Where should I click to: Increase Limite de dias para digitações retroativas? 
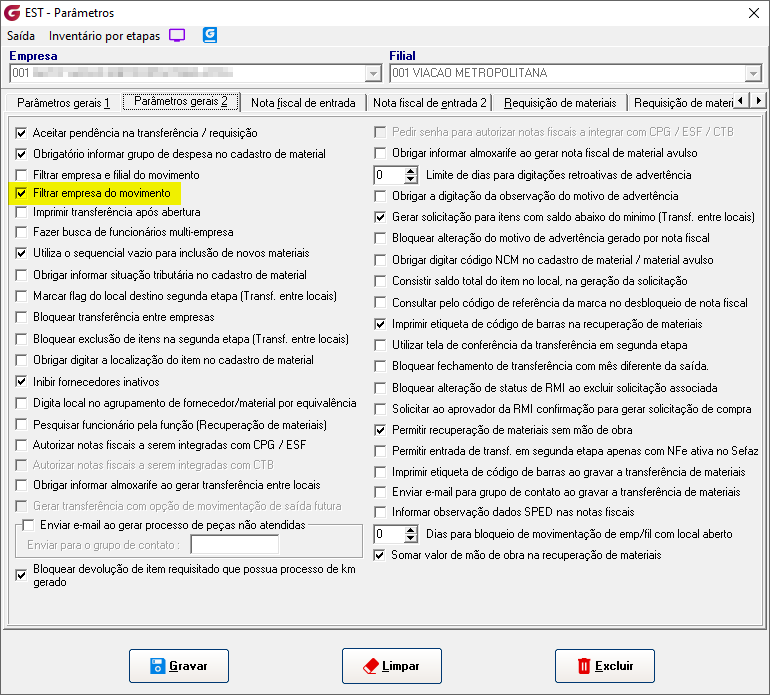point(411,170)
